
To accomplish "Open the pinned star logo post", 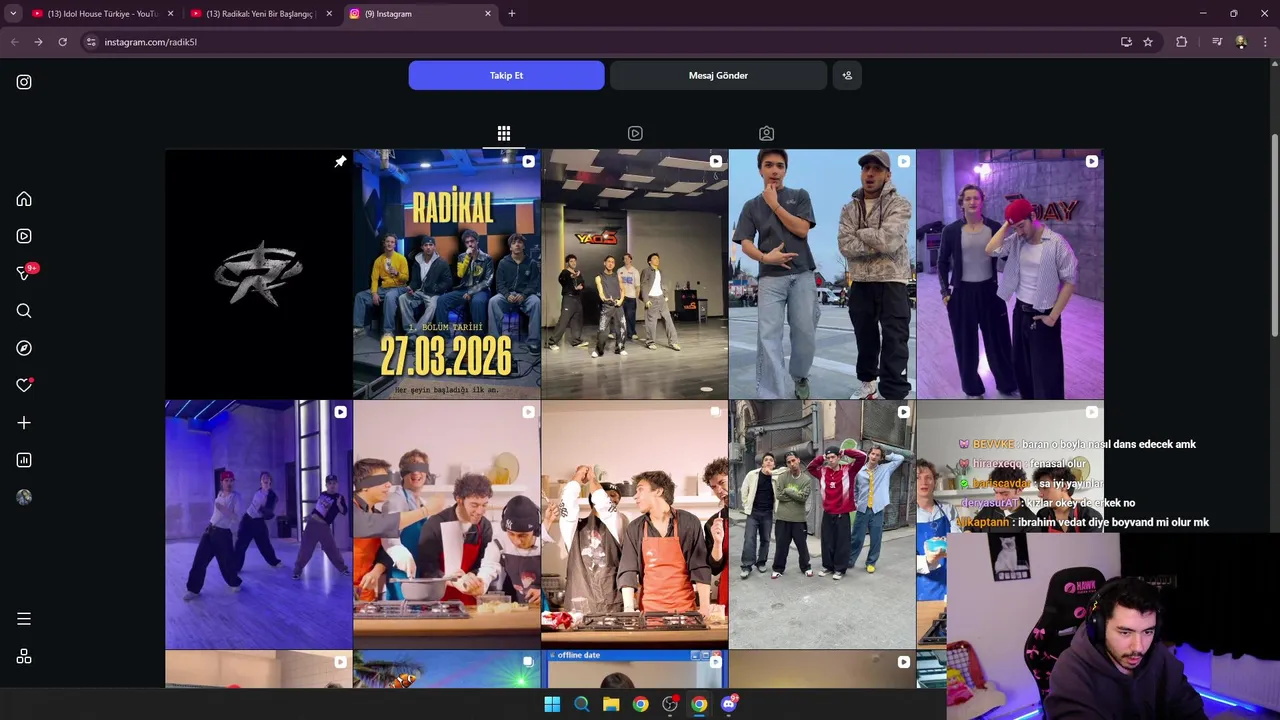I will pos(258,274).
